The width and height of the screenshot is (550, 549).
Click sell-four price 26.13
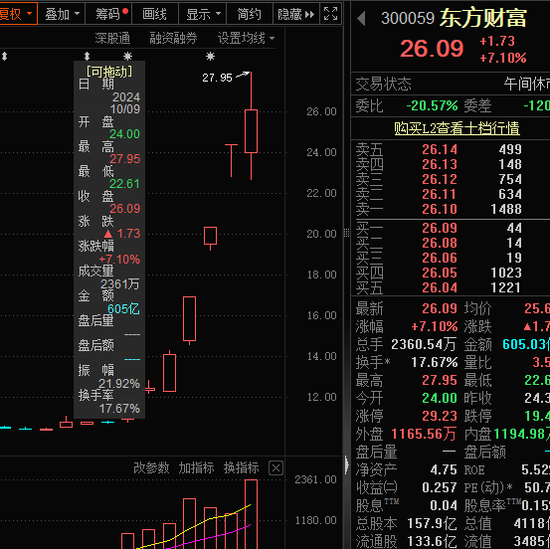[440, 164]
